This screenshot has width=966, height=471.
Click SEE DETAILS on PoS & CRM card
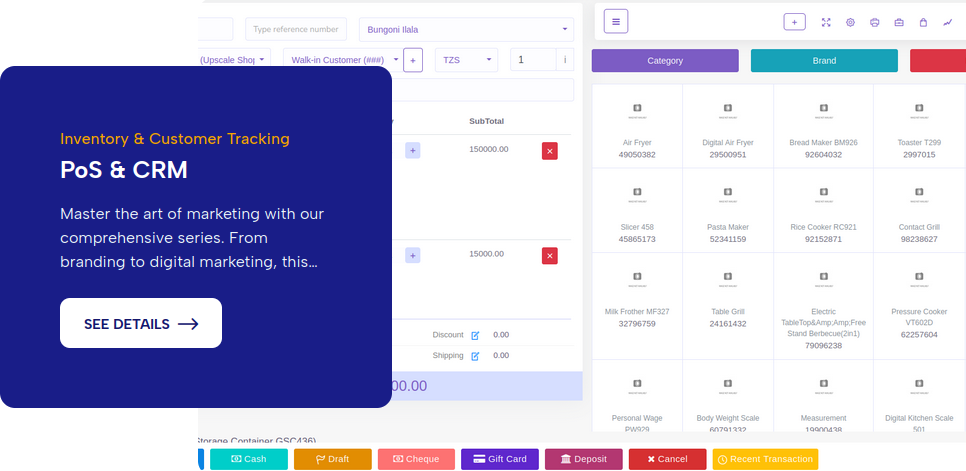click(x=141, y=323)
